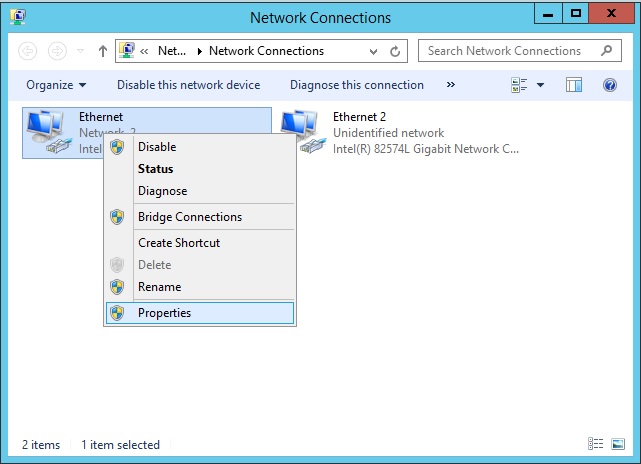The height and width of the screenshot is (464, 641).
Task: Click Disable this network device button
Action: tap(188, 85)
